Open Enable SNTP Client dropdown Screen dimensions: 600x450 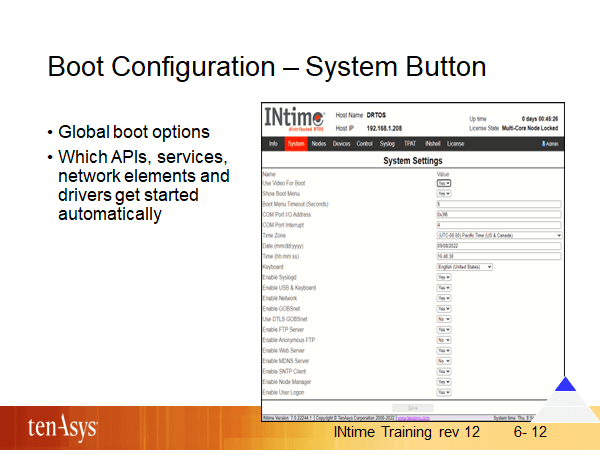(x=444, y=371)
